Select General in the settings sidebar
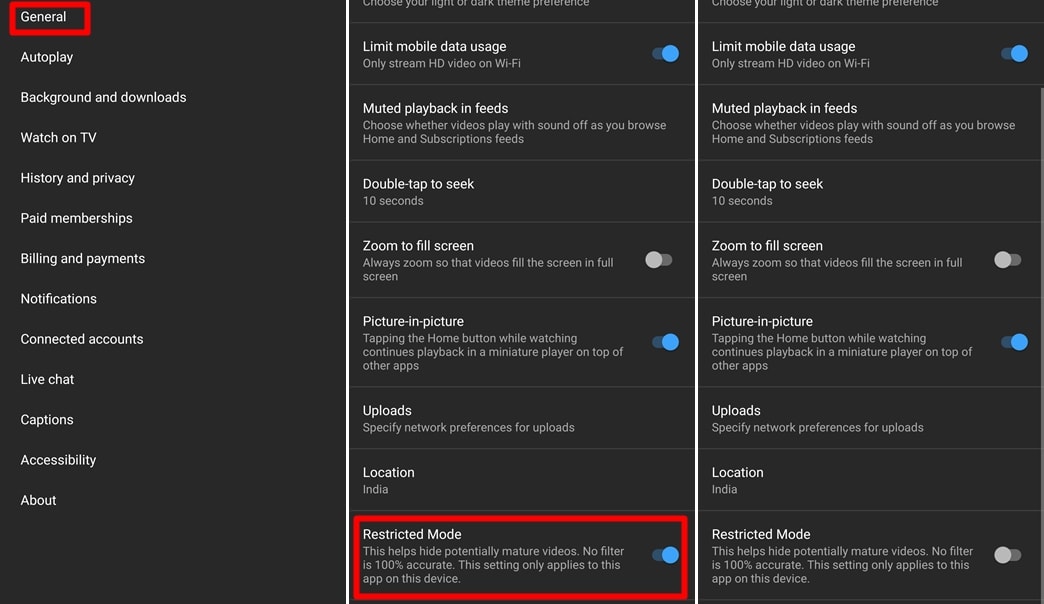This screenshot has height=604, width=1044. (x=40, y=17)
